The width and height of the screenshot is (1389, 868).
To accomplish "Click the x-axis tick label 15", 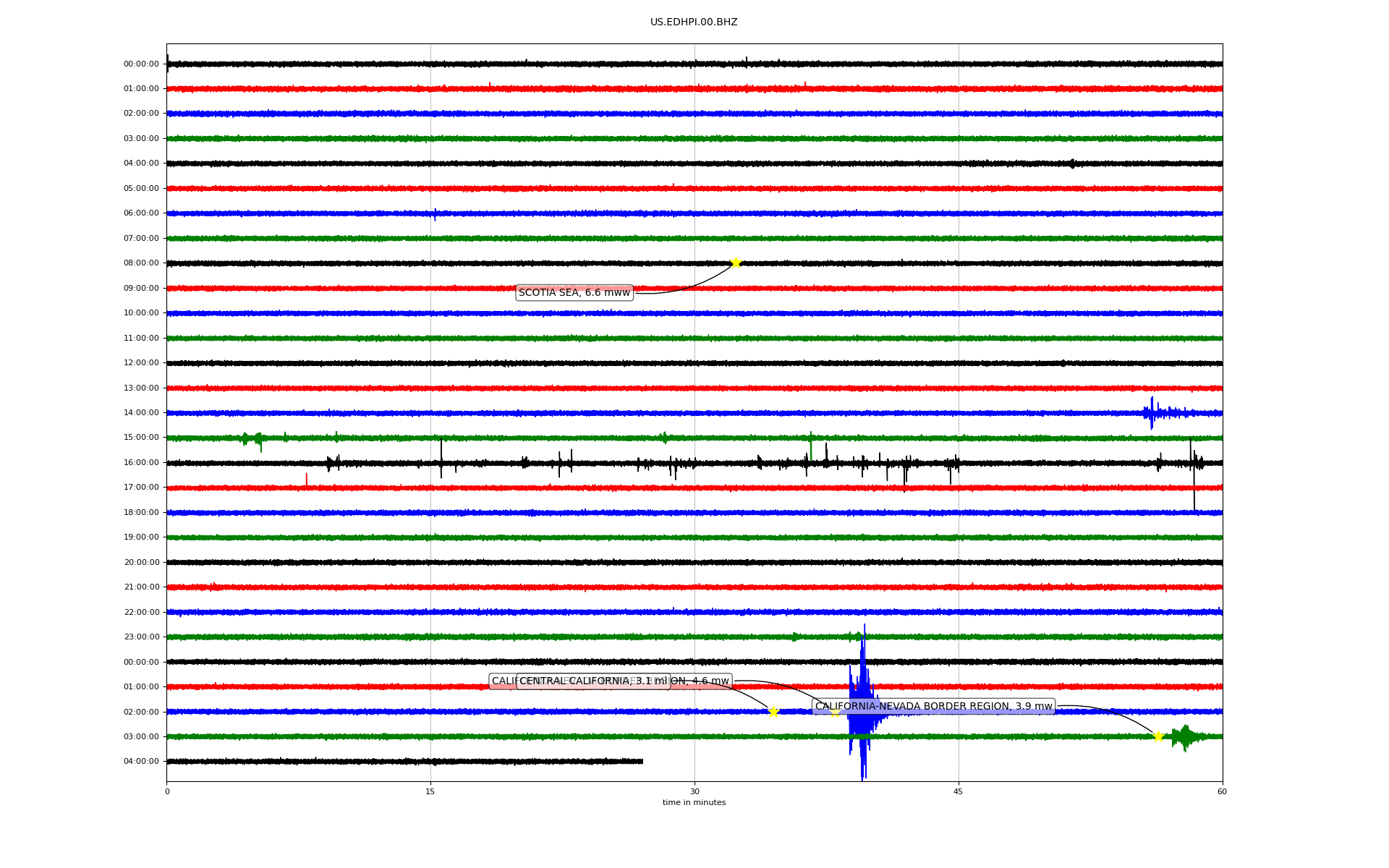I will tap(430, 792).
